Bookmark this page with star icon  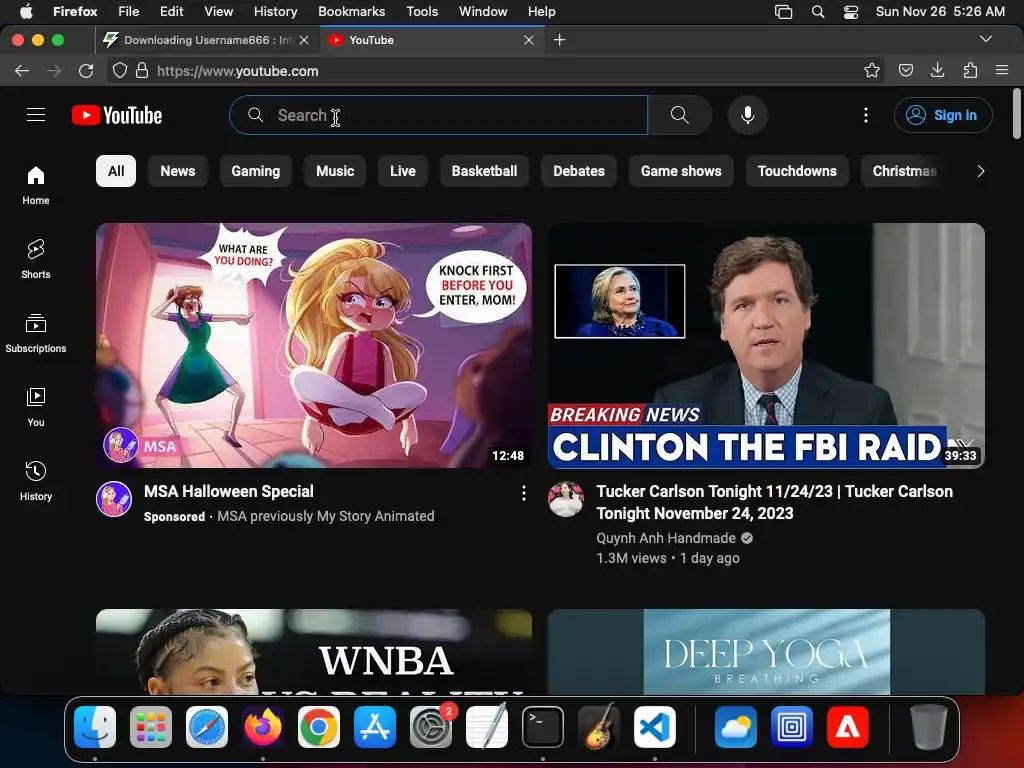pyautogui.click(x=872, y=71)
